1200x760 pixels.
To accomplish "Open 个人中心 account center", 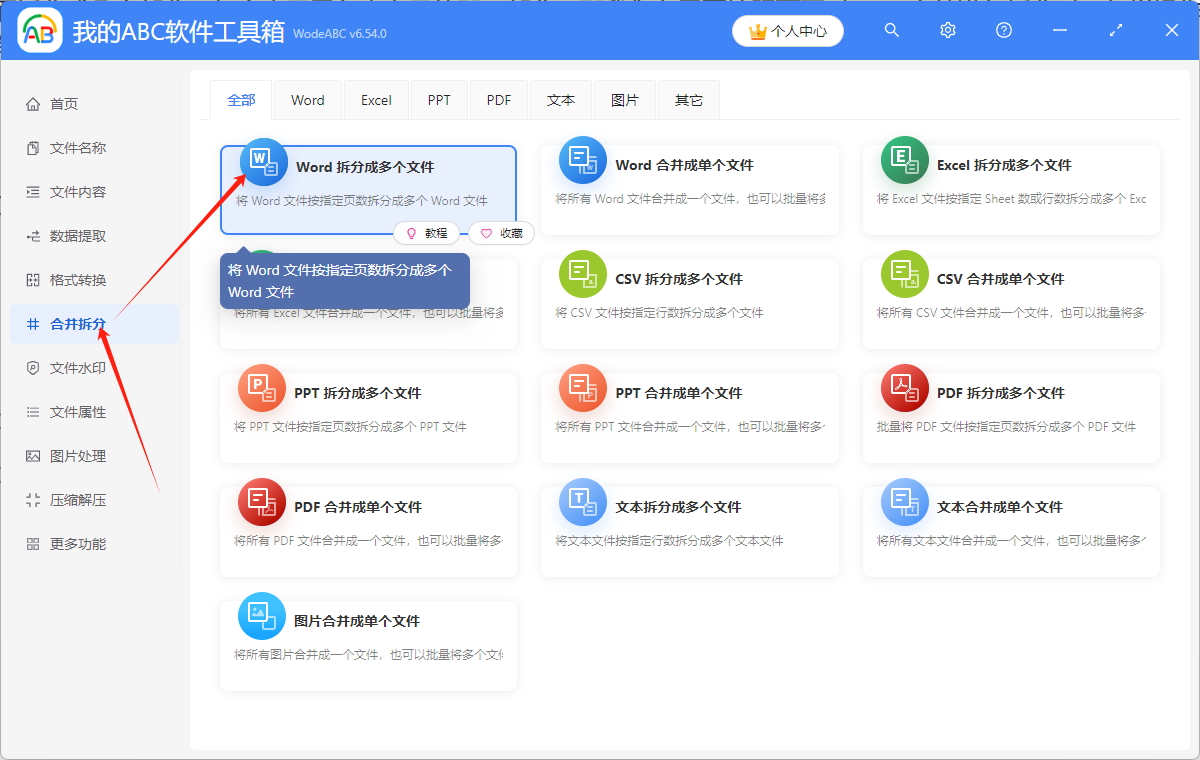I will (788, 31).
